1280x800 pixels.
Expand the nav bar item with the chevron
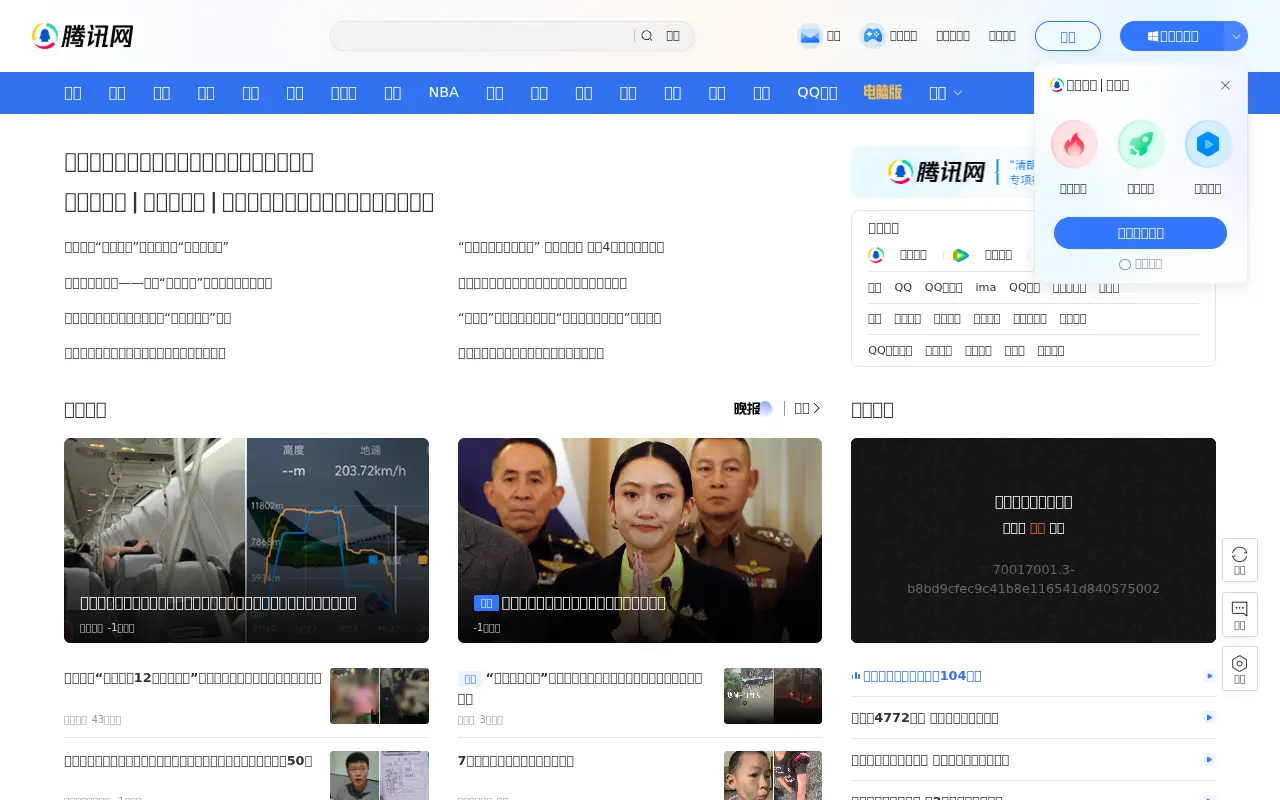pyautogui.click(x=945, y=93)
